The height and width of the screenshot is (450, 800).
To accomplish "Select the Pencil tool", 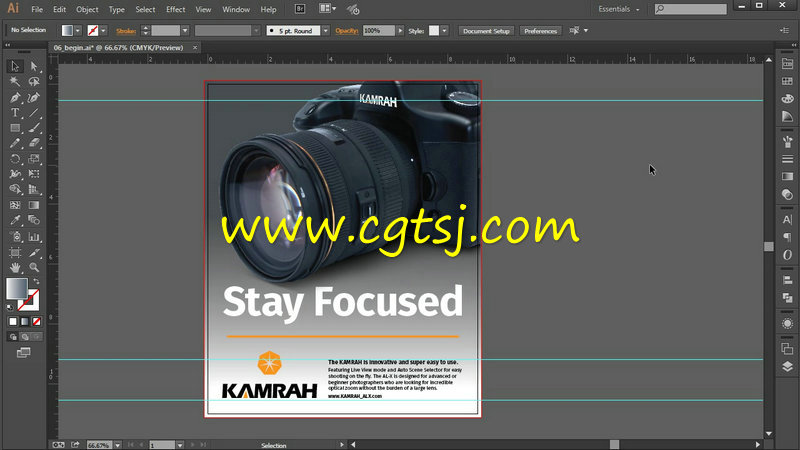I will pos(15,143).
